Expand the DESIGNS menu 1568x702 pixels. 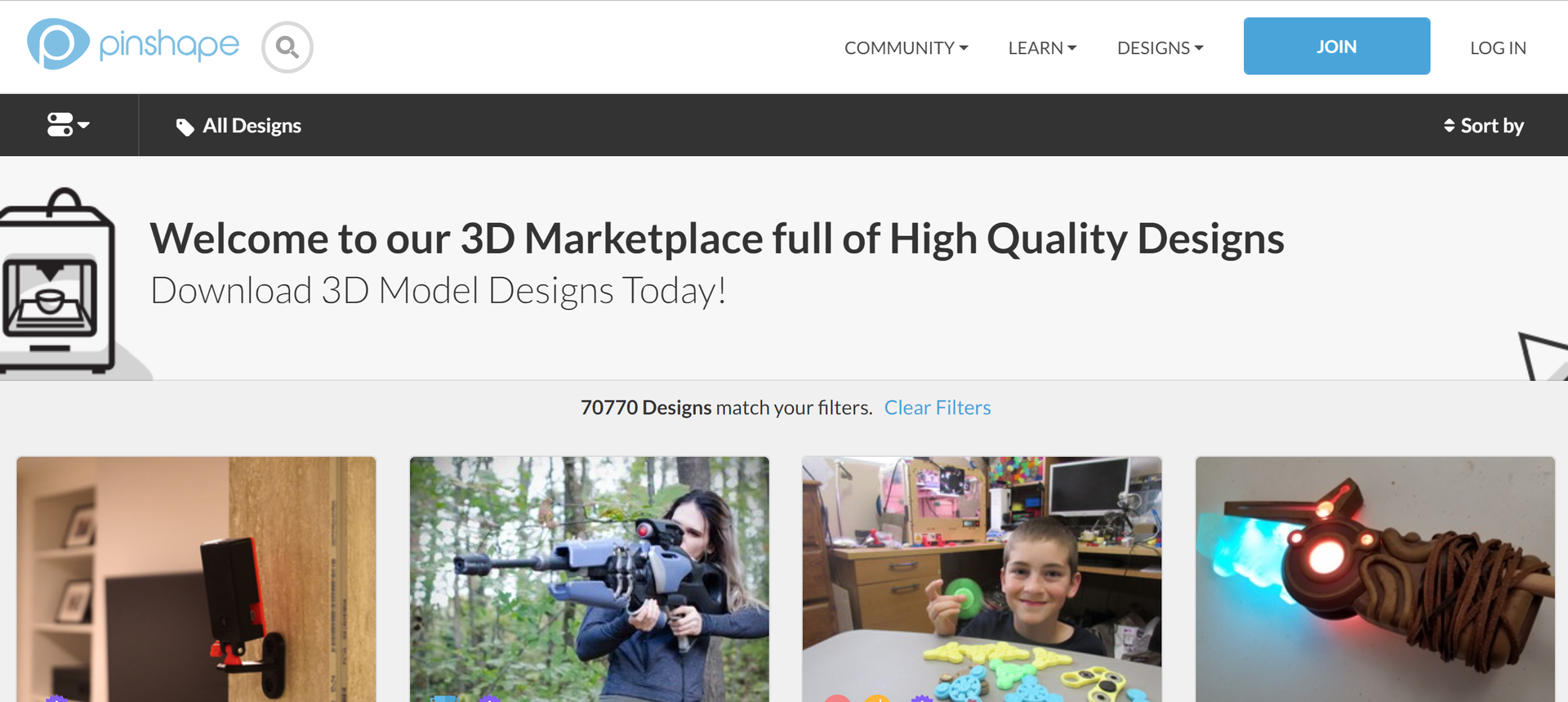pyautogui.click(x=1160, y=48)
